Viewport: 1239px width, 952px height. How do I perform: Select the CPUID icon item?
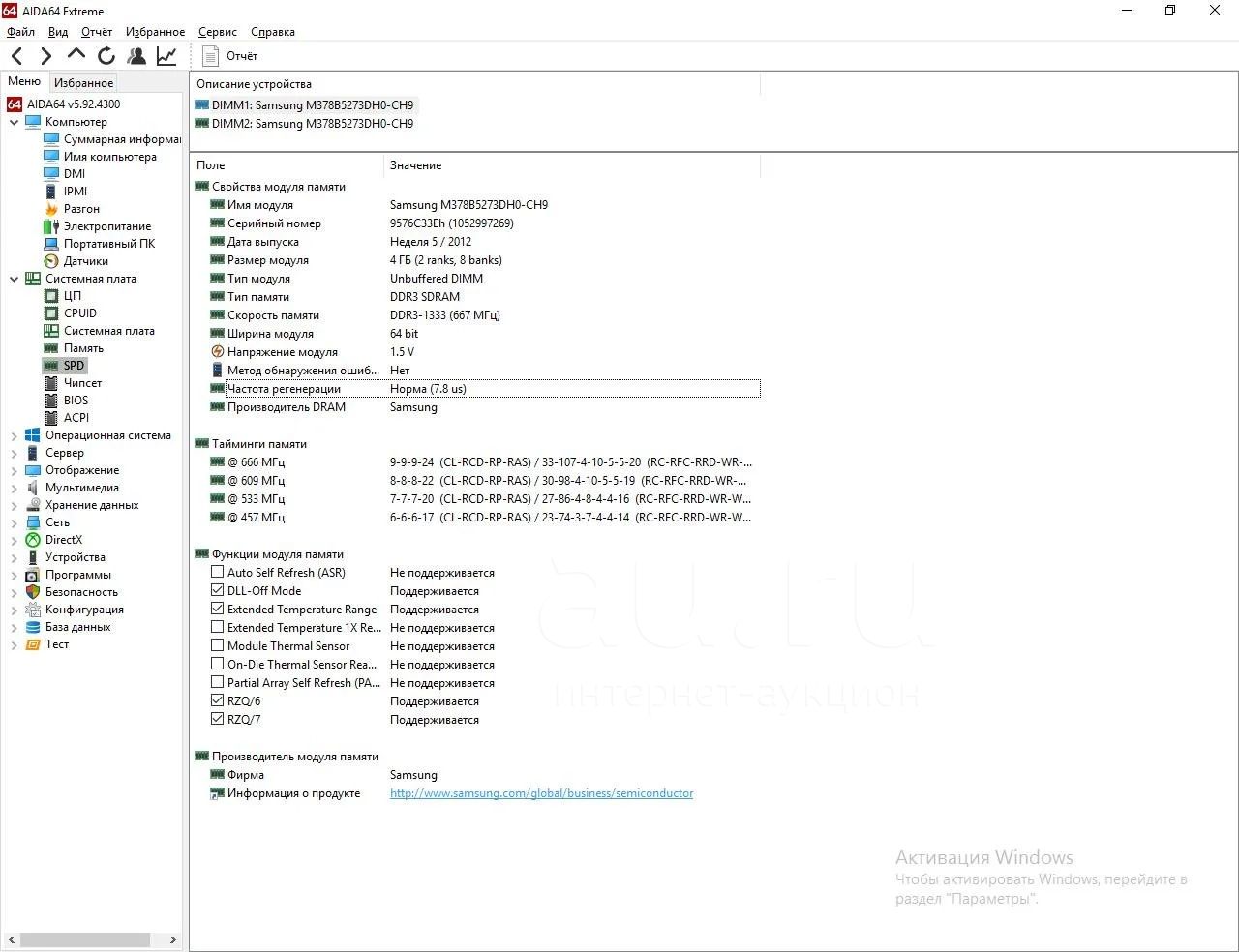point(51,313)
